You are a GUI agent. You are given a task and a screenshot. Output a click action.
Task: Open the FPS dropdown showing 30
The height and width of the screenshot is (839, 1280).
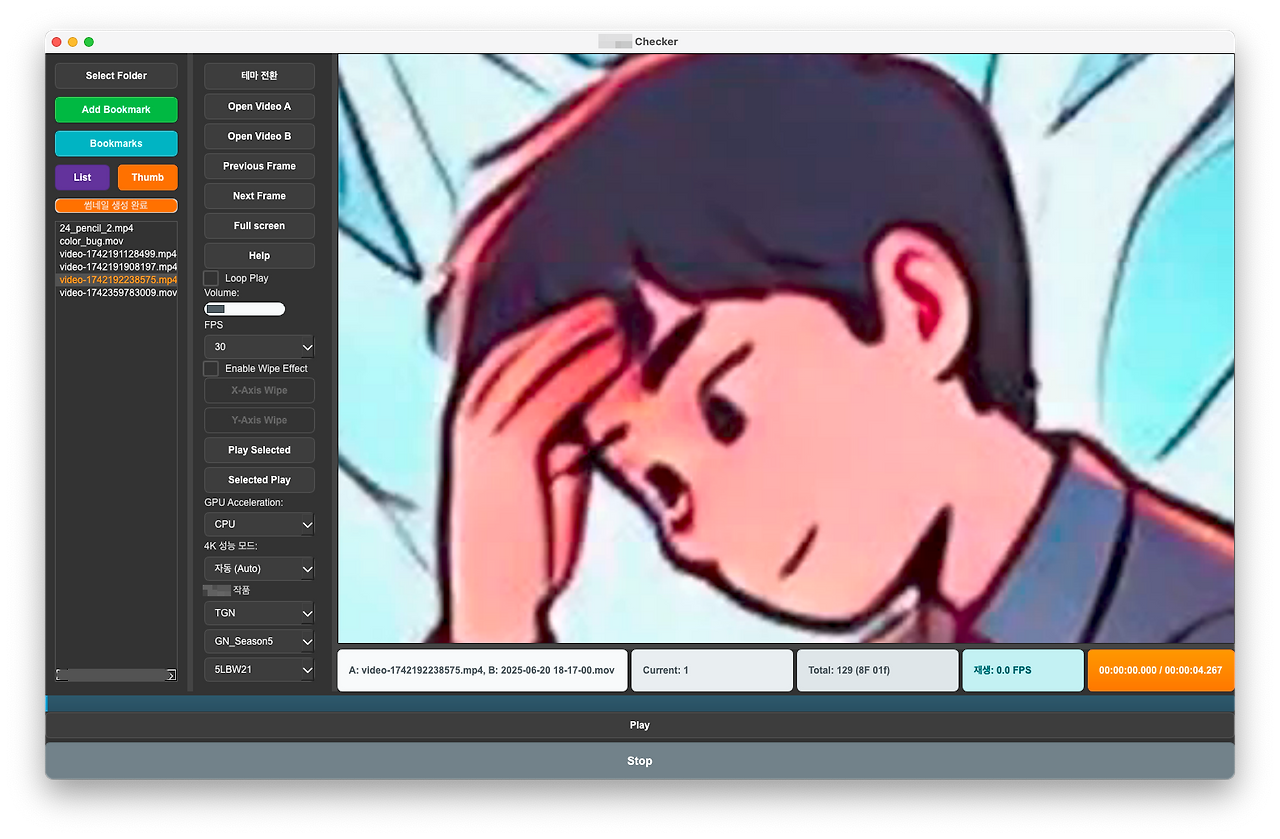pos(259,347)
